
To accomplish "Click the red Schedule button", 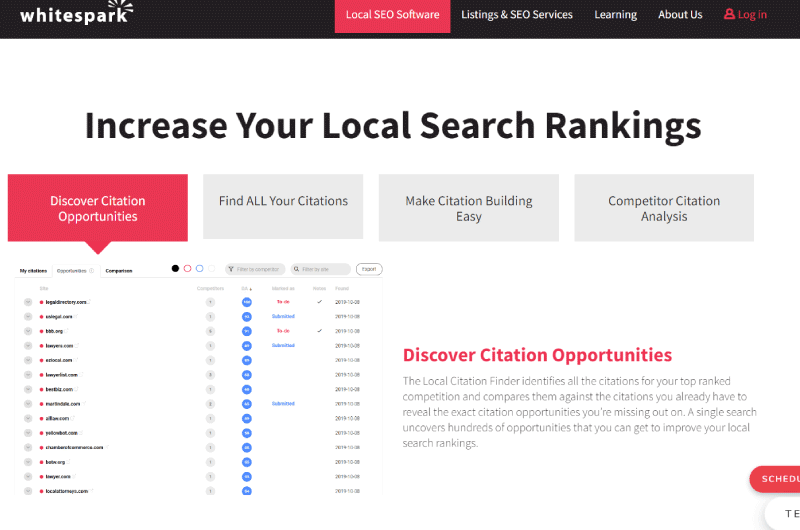I will (x=774, y=479).
